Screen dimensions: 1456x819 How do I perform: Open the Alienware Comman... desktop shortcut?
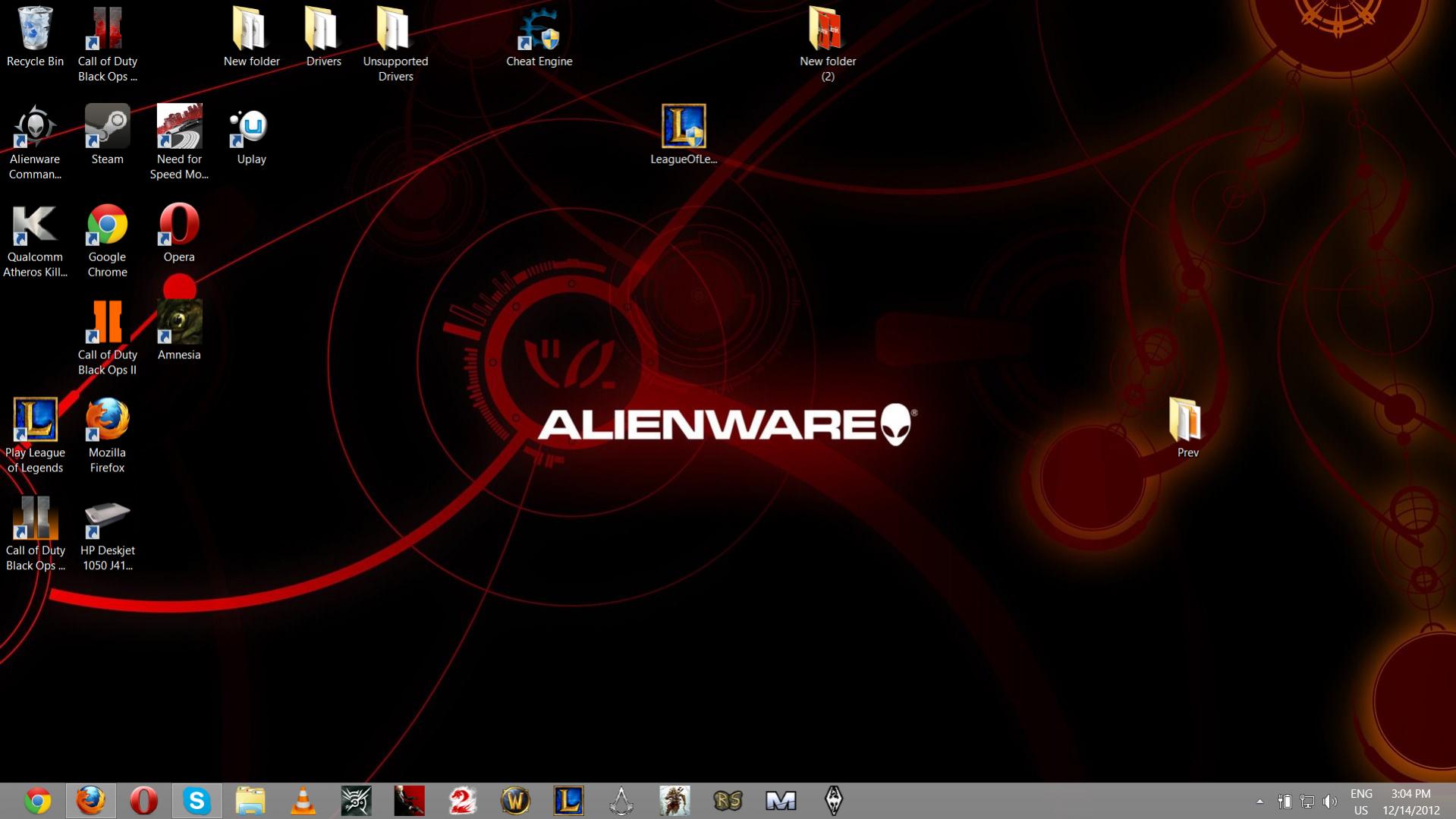35,143
